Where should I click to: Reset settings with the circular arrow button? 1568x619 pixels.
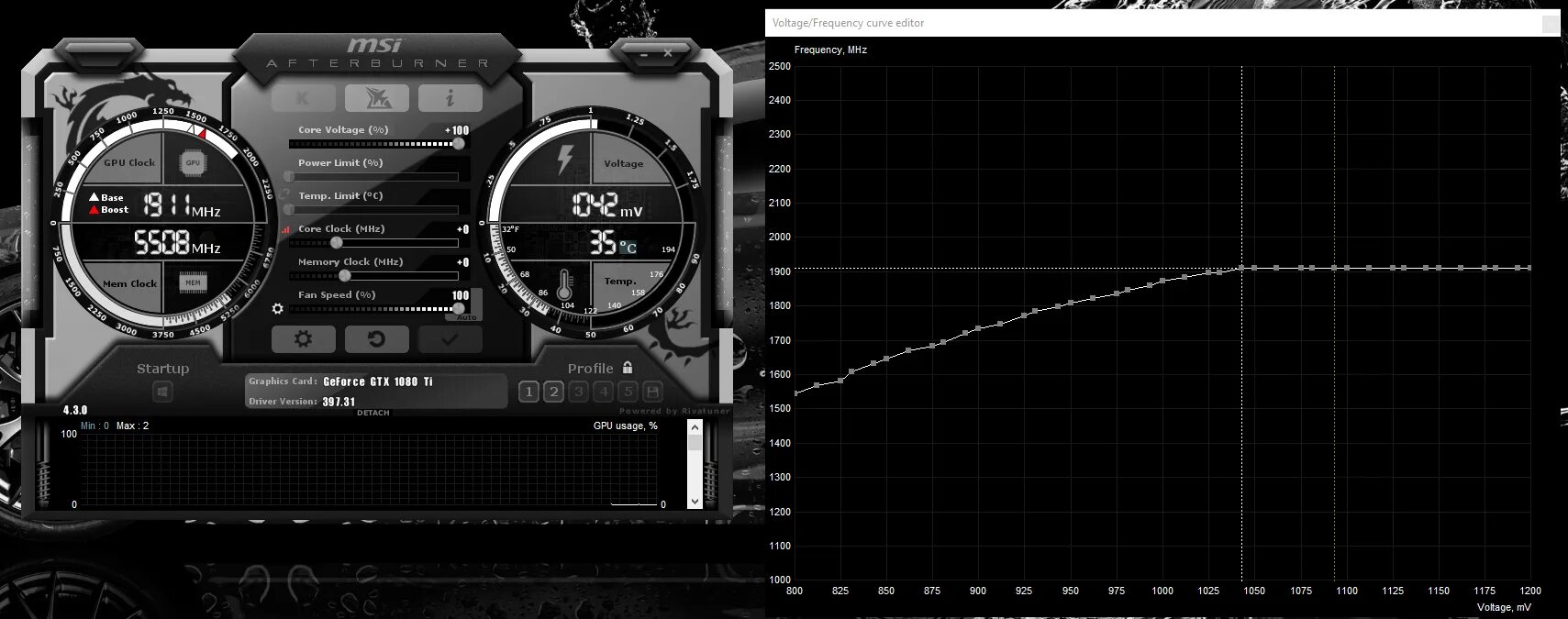click(376, 339)
